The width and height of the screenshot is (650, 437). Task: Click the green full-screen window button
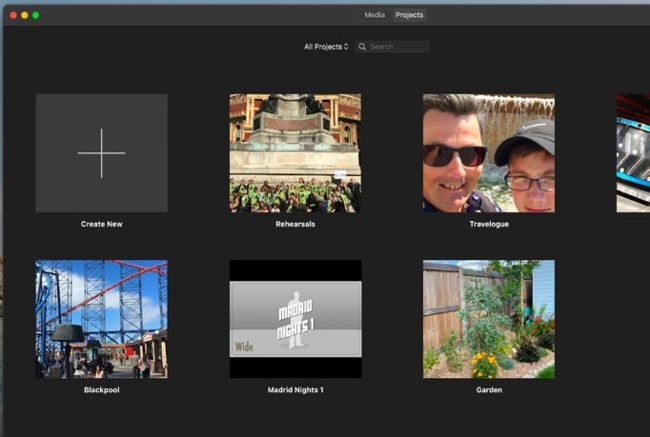(x=36, y=15)
